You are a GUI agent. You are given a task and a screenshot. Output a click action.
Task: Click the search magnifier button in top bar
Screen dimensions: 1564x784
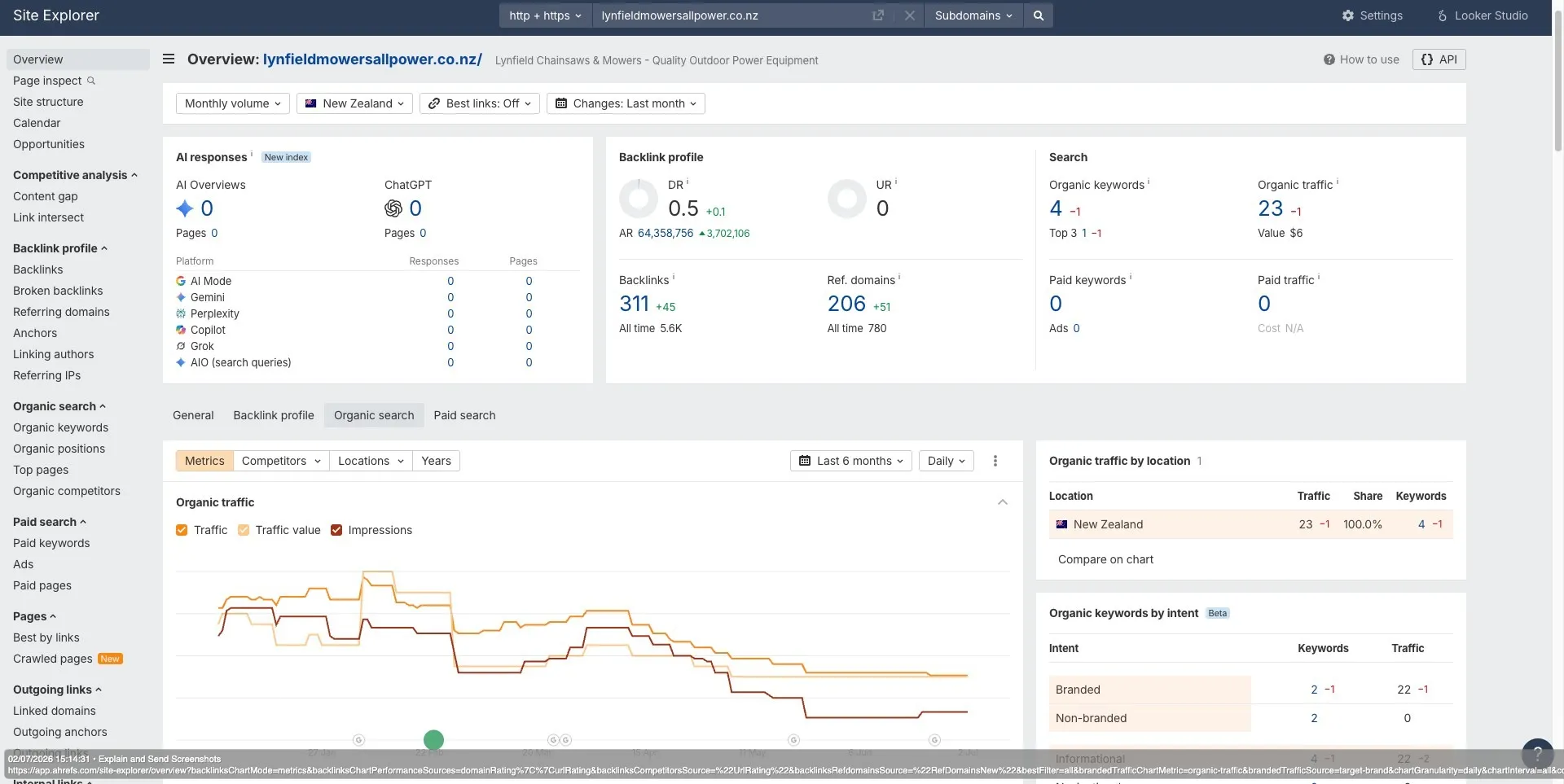coord(1038,15)
